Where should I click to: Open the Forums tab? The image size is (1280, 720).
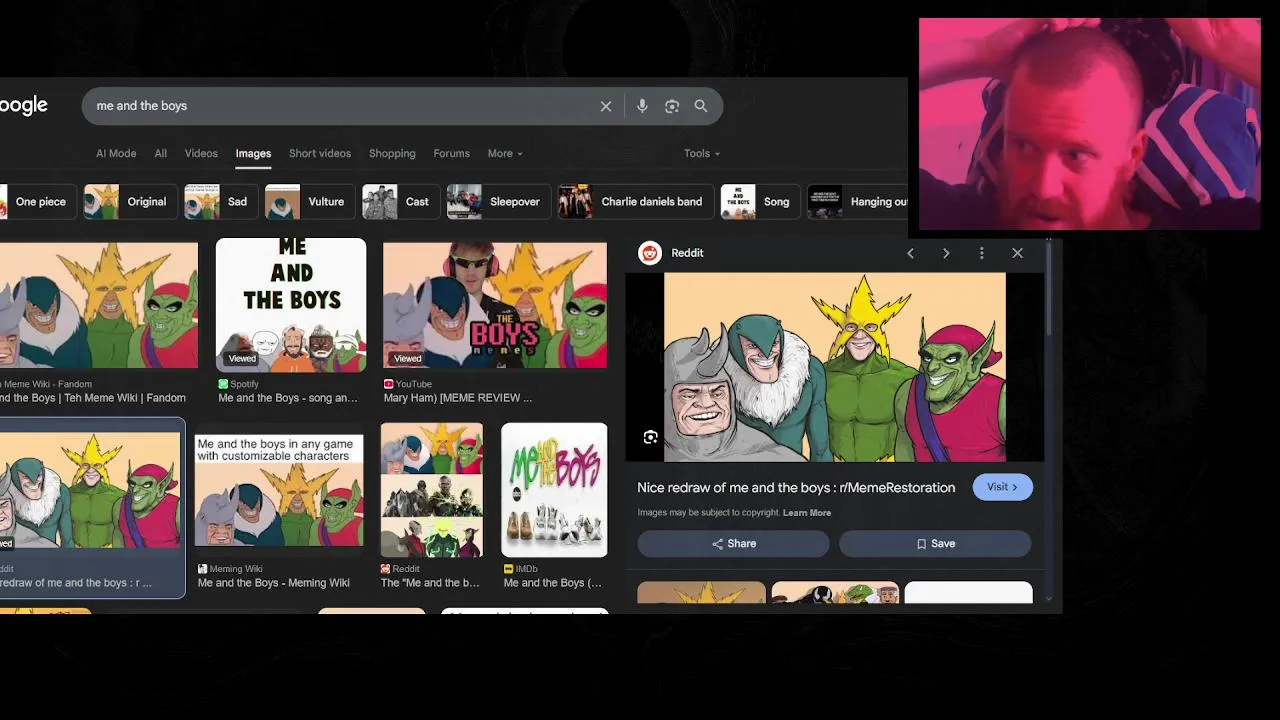click(451, 153)
